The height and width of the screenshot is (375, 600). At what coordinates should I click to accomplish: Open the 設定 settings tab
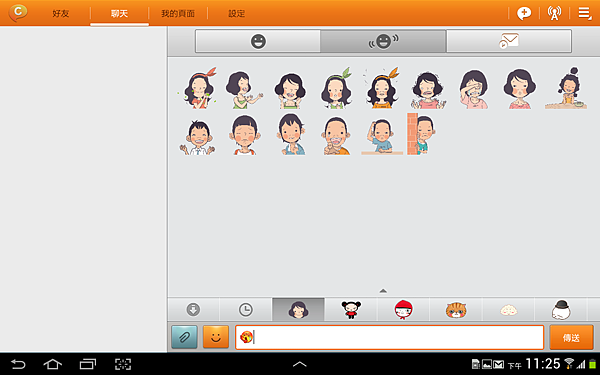(x=236, y=13)
